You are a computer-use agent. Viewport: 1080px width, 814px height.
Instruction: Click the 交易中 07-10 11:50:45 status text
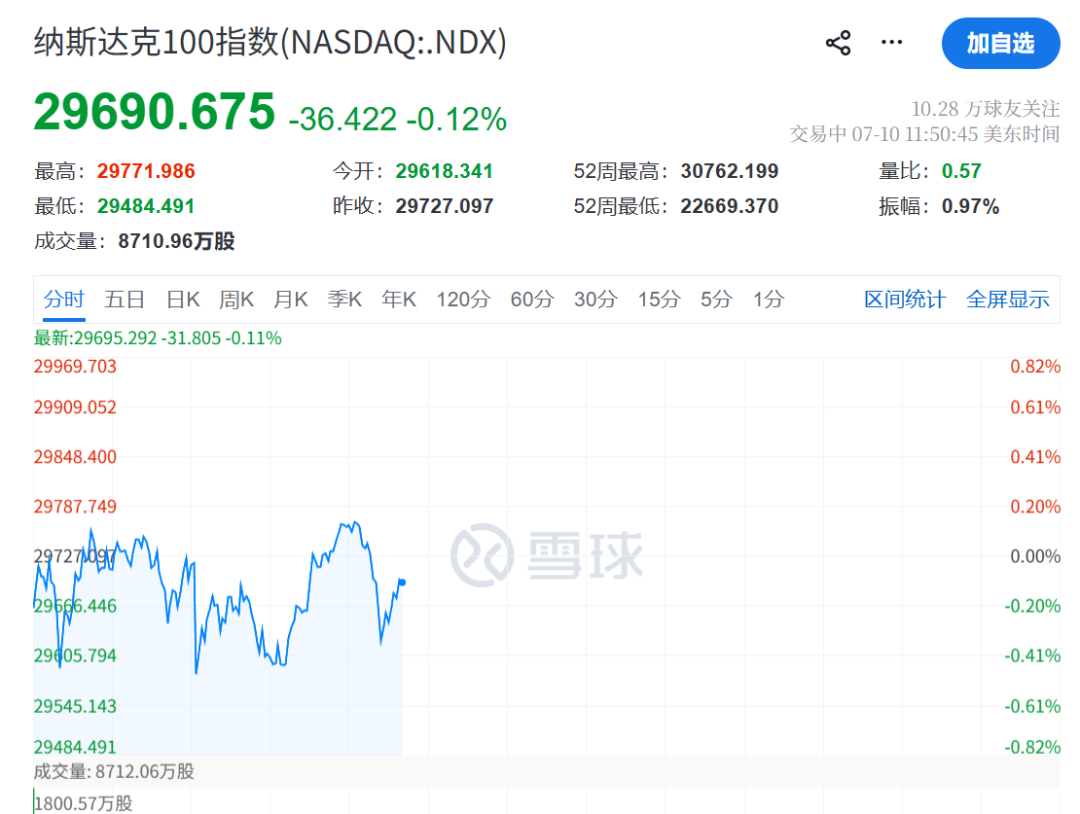click(924, 134)
